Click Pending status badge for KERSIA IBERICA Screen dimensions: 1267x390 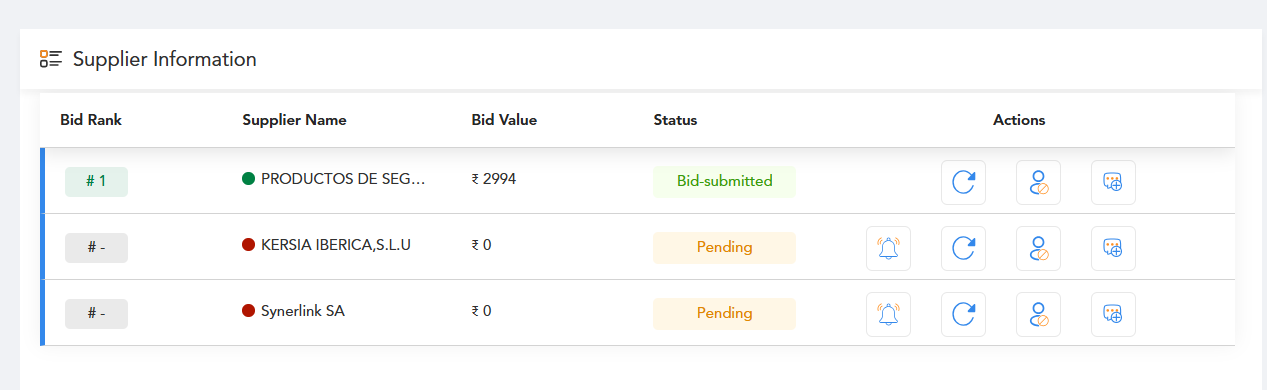pyautogui.click(x=724, y=247)
